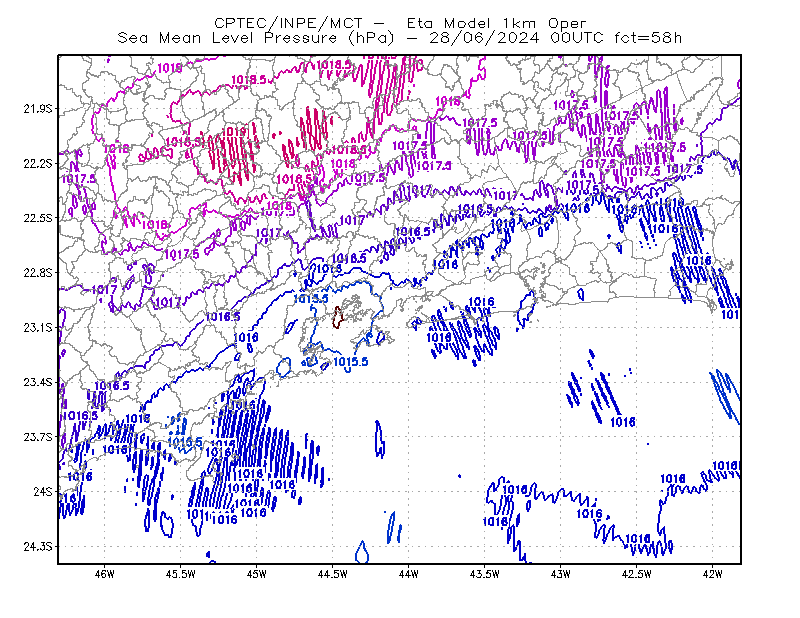The width and height of the screenshot is (800, 618).
Task: Select the 23.4S latitude axis label
Action: click(x=38, y=382)
